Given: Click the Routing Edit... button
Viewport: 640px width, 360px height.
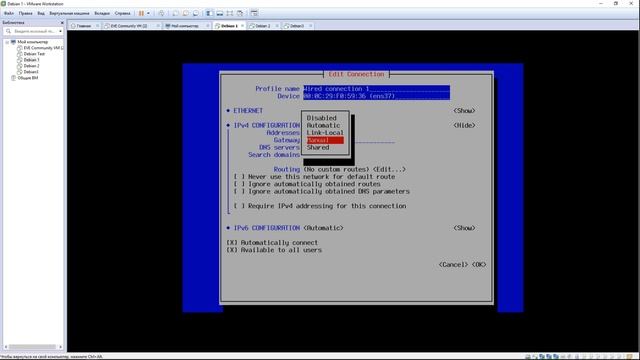Looking at the screenshot, I should (x=389, y=169).
